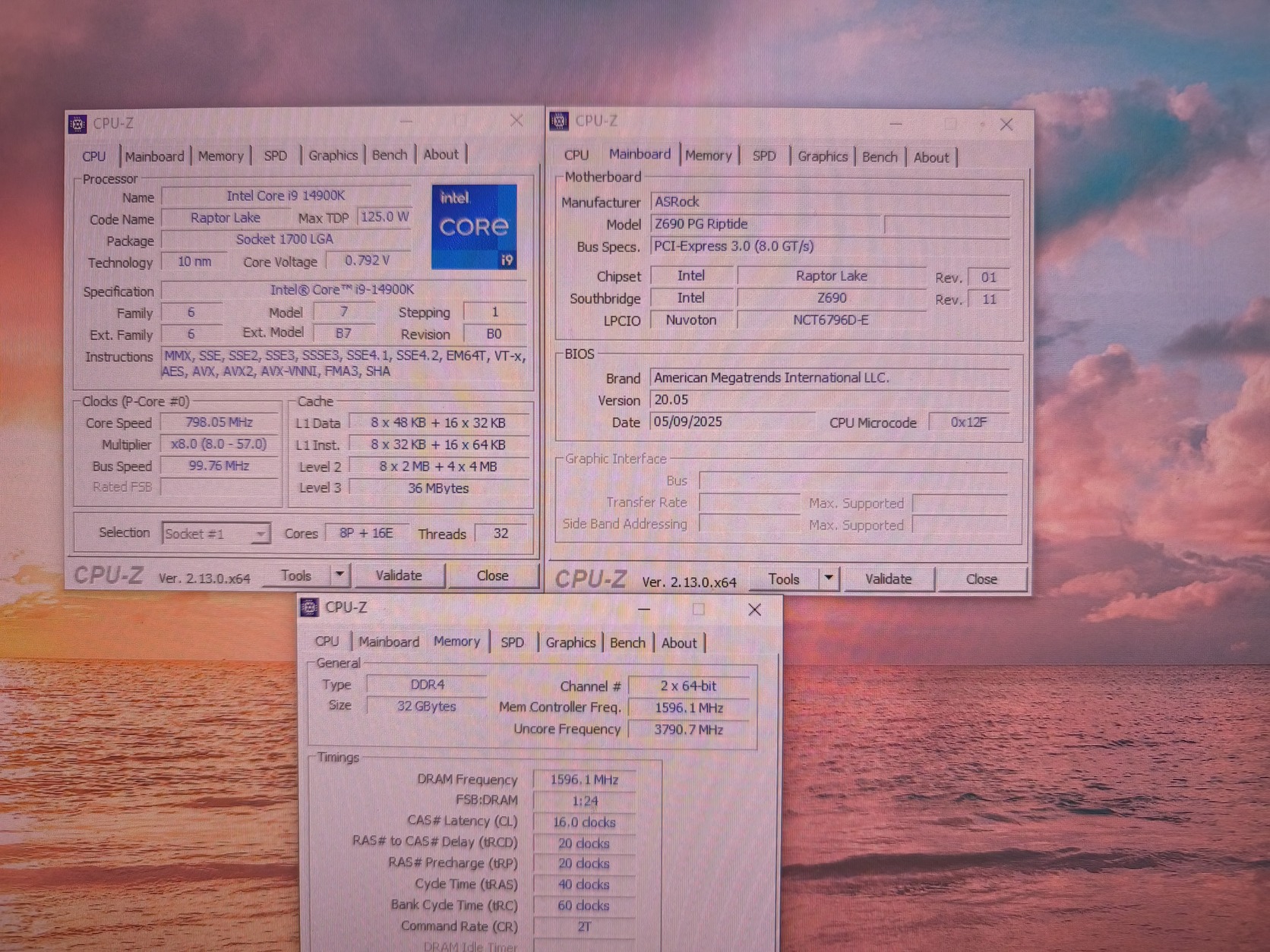Go to Bench tab in the motherboard window
Screen dimensions: 1270x952
(x=880, y=157)
